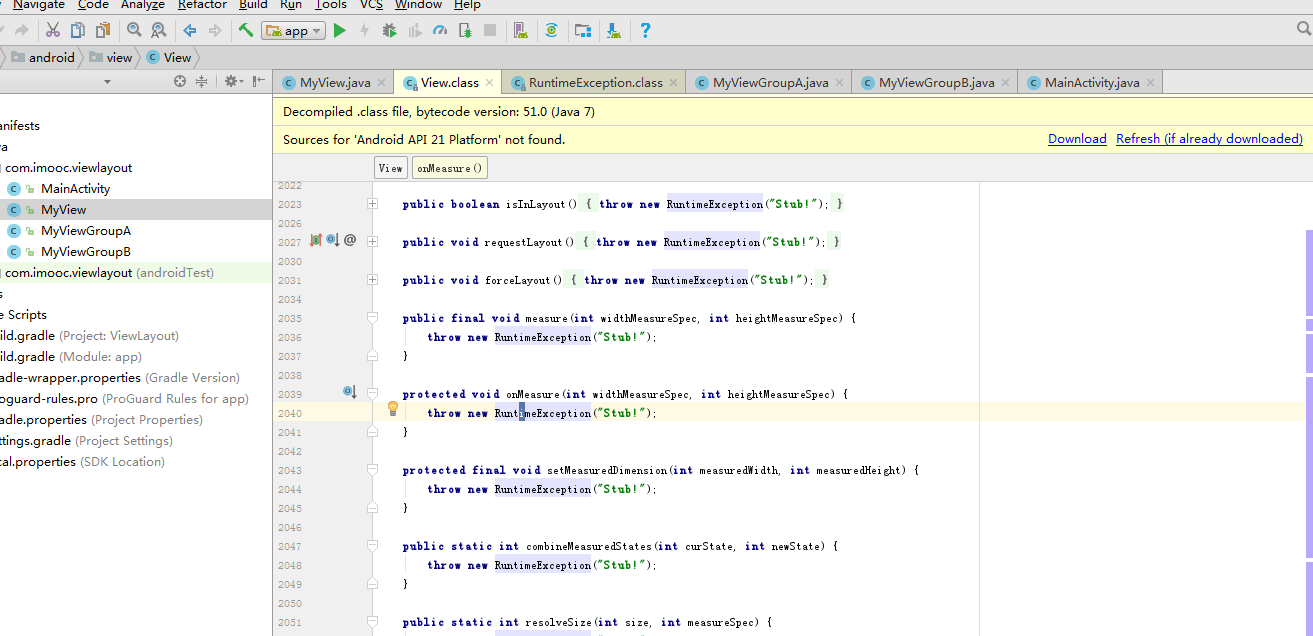Image resolution: width=1313 pixels, height=636 pixels.
Task: Expand the folded forceLayout() method
Action: 373,280
